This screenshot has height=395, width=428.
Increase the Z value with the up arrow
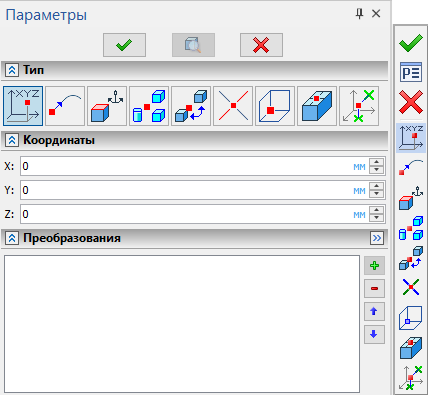click(377, 210)
